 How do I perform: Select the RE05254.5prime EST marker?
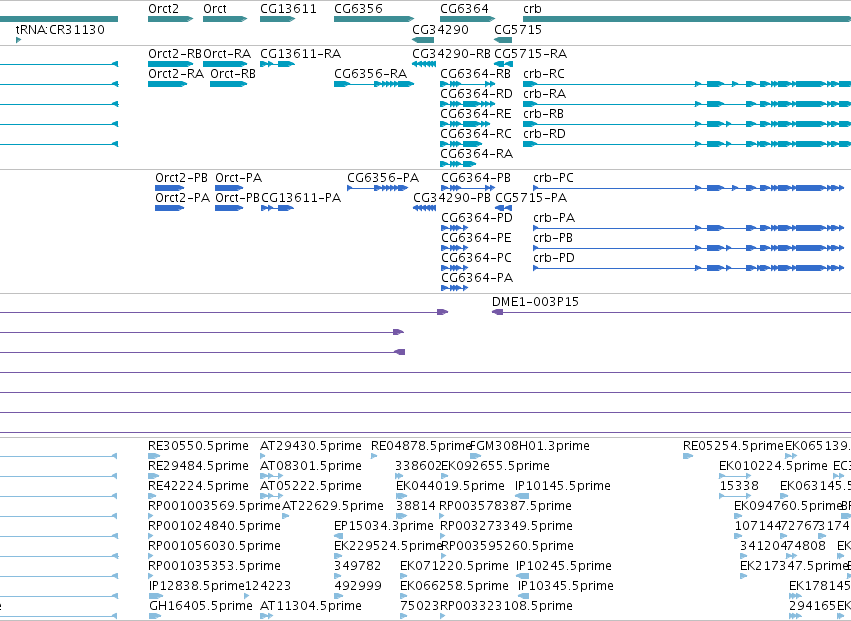tap(688, 456)
